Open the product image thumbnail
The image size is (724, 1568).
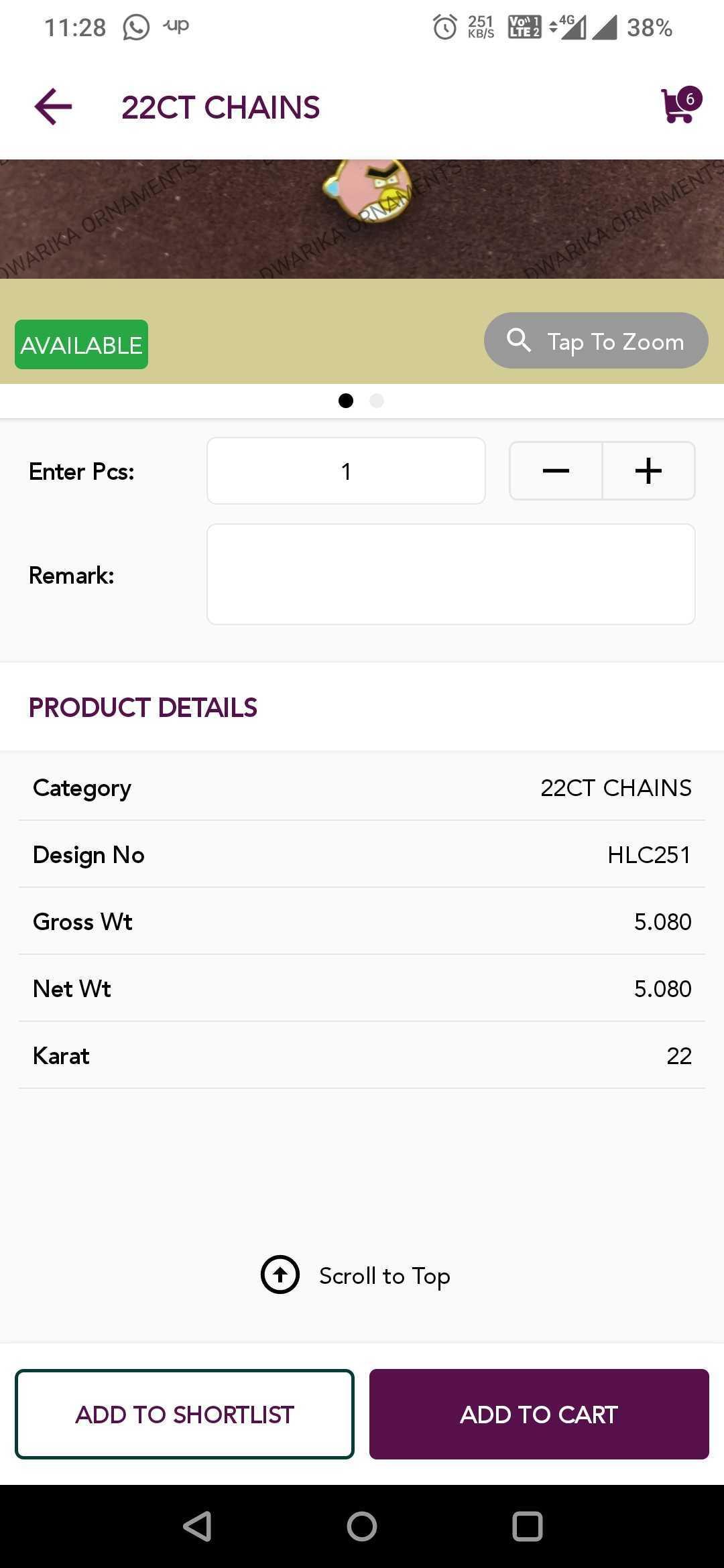click(x=362, y=218)
